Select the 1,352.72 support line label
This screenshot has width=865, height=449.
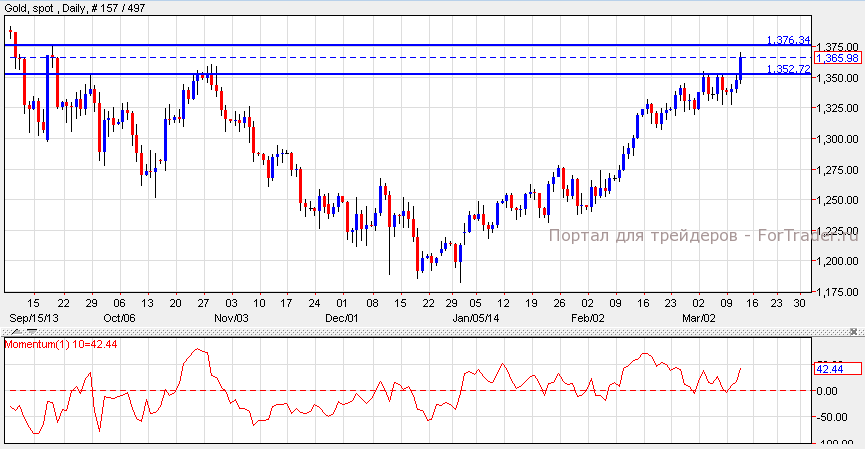(788, 69)
